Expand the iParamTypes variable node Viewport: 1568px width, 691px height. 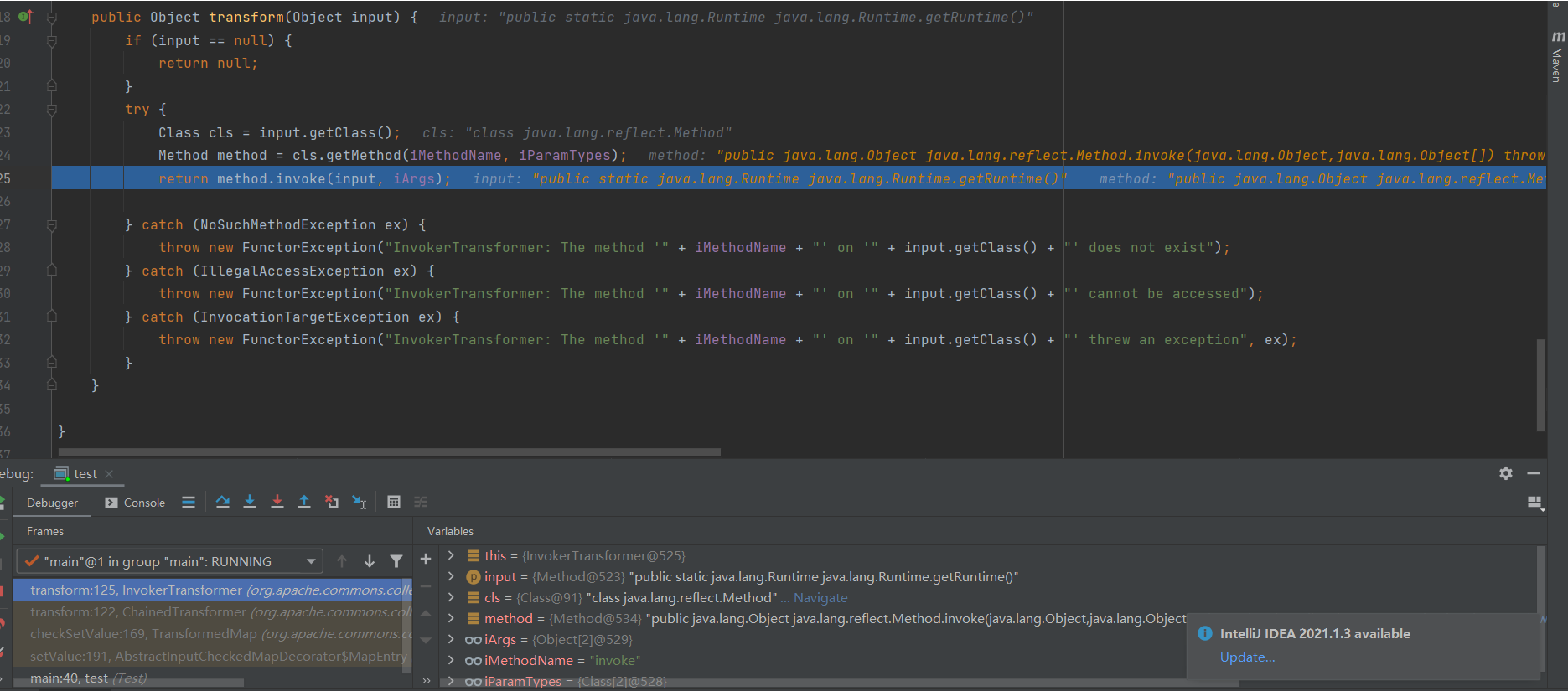(451, 681)
